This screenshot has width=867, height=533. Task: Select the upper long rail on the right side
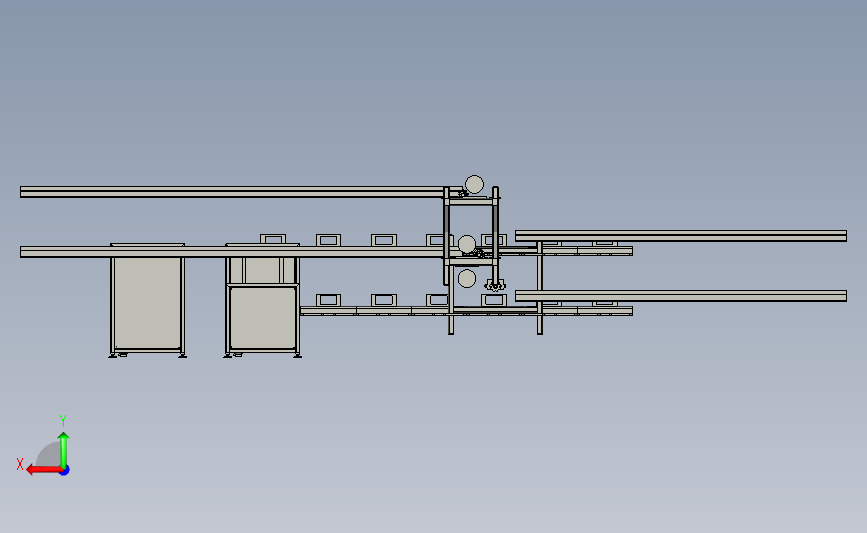point(681,236)
